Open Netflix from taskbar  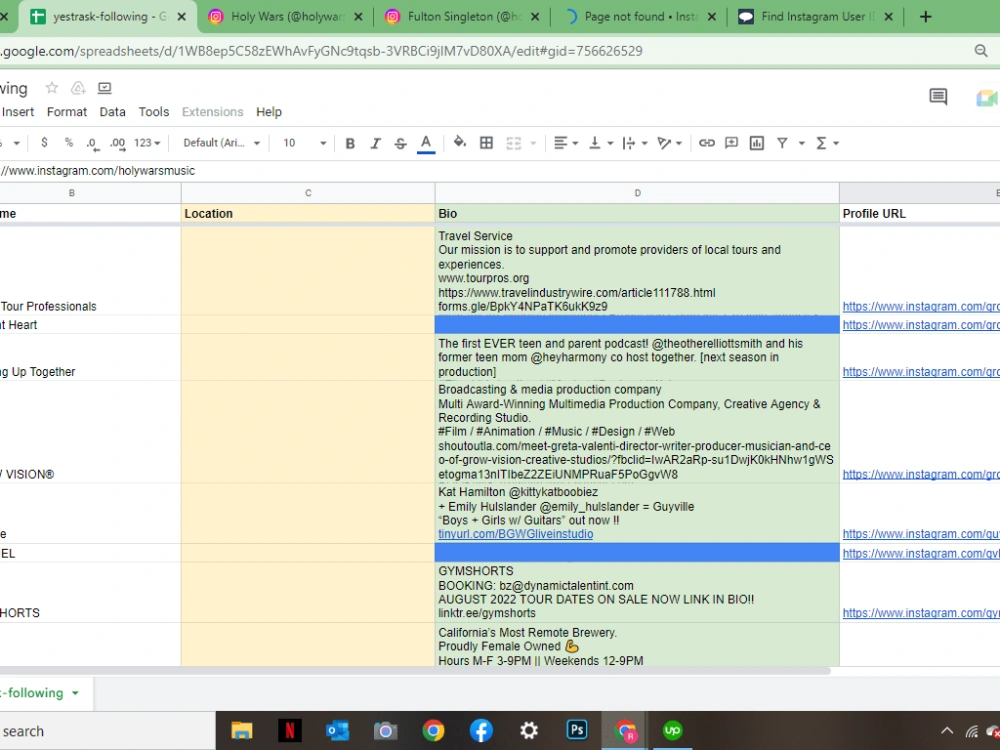[x=290, y=730]
